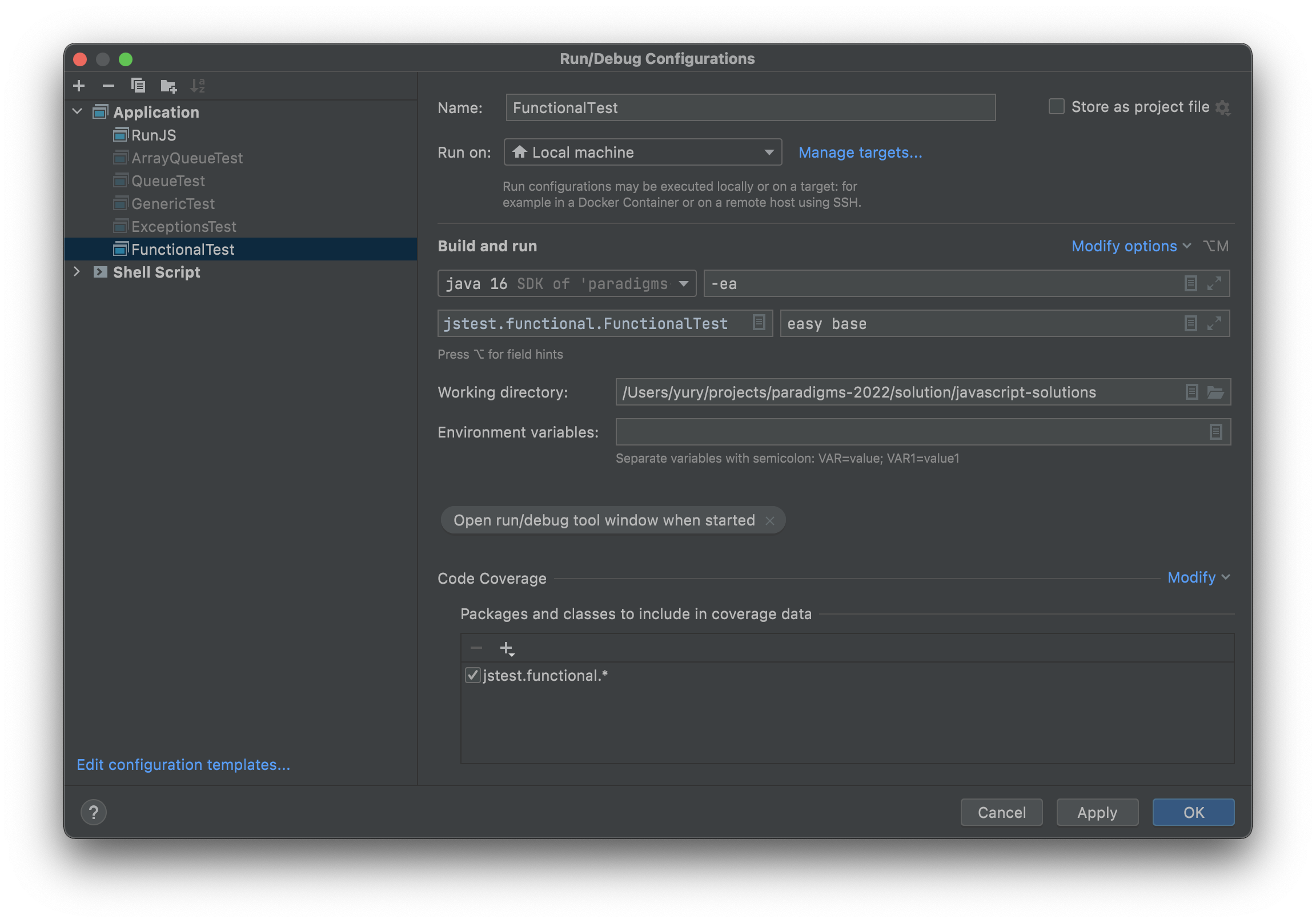Open the Code Coverage Modify dropdown

pos(1198,577)
